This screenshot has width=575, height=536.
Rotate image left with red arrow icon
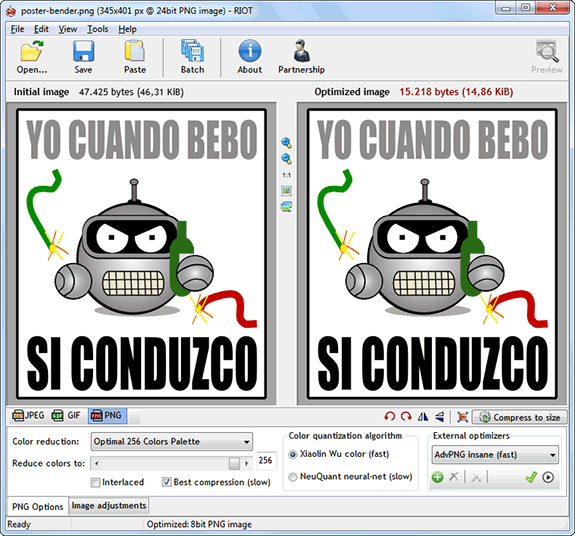389,416
